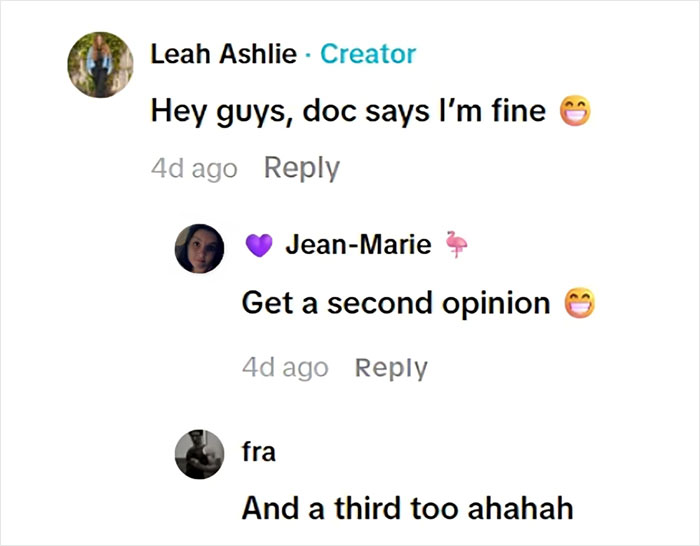Image resolution: width=700 pixels, height=546 pixels.
Task: Open Leah Ashlie's profile avatar
Action: coord(100,65)
